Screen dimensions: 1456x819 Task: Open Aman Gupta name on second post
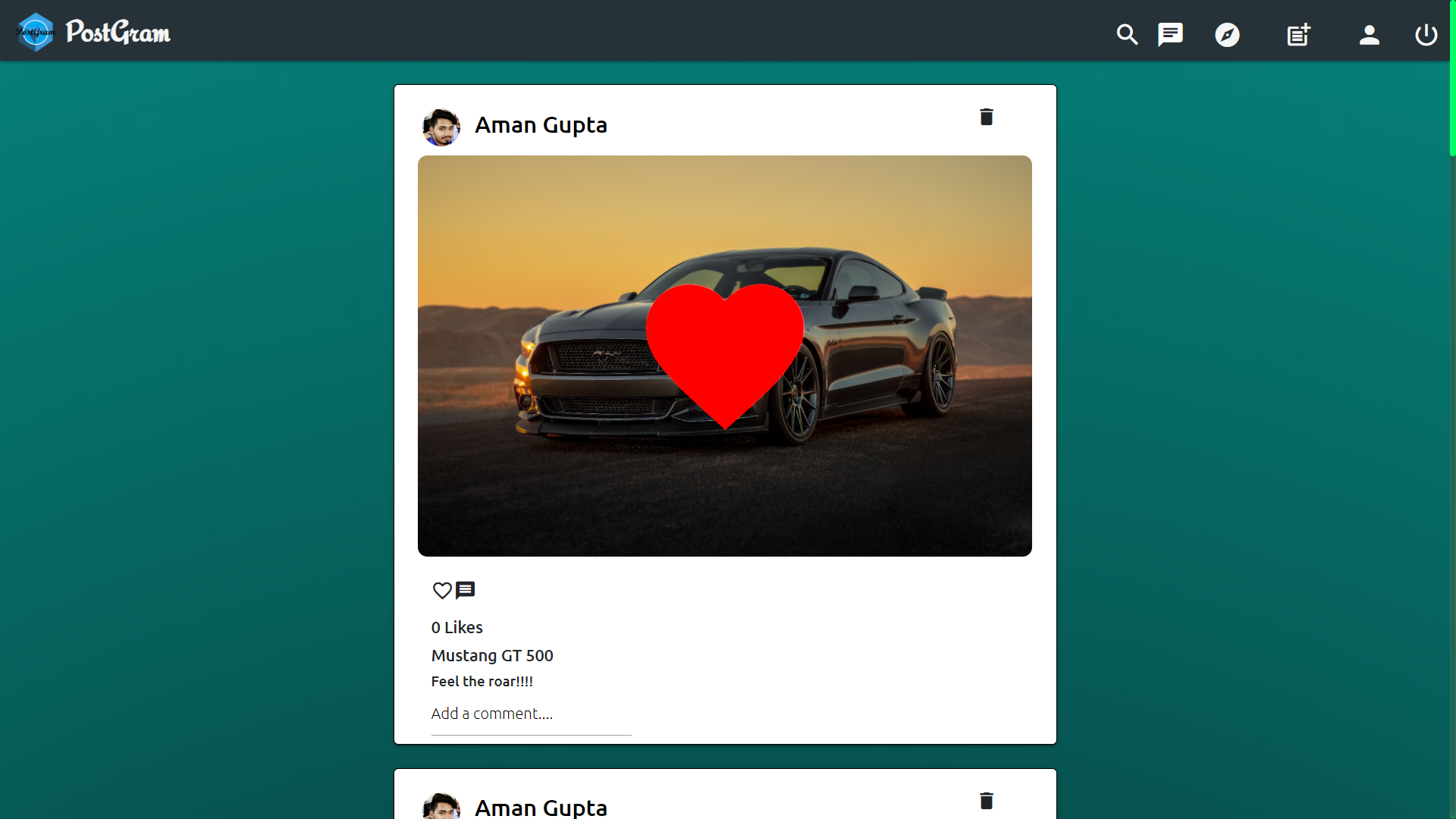[x=541, y=807]
